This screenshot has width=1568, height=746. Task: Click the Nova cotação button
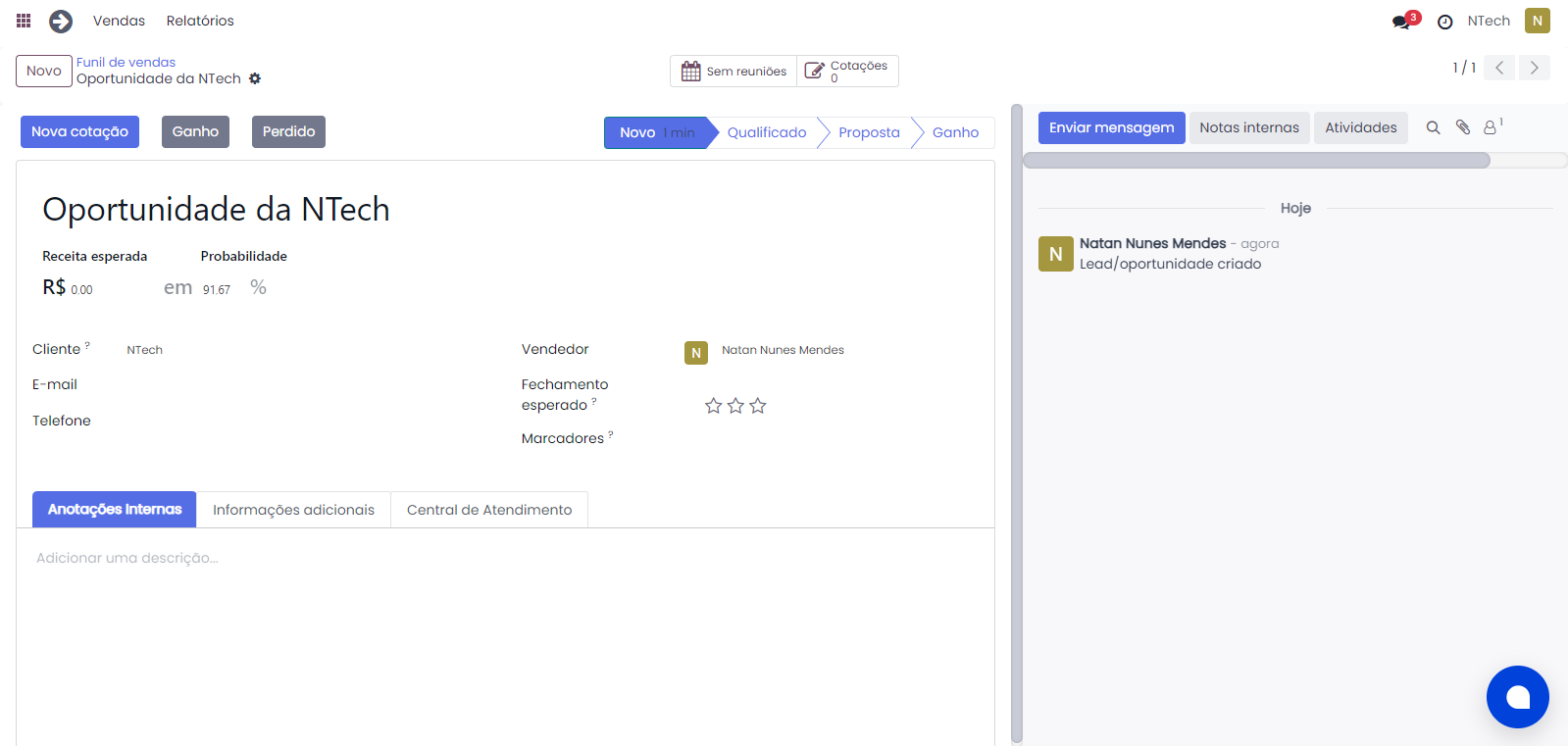[79, 131]
